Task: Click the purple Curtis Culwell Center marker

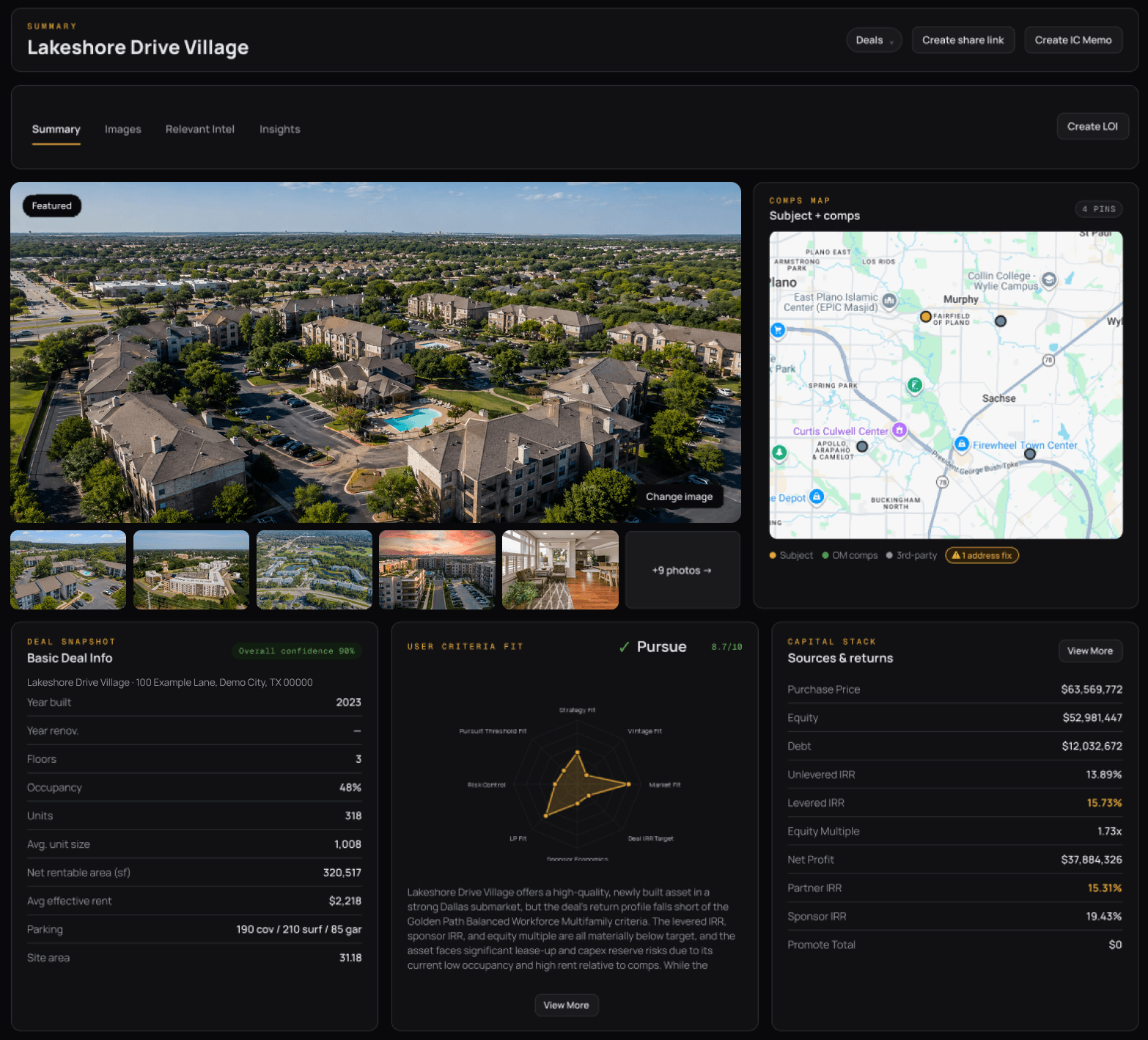Action: (899, 431)
